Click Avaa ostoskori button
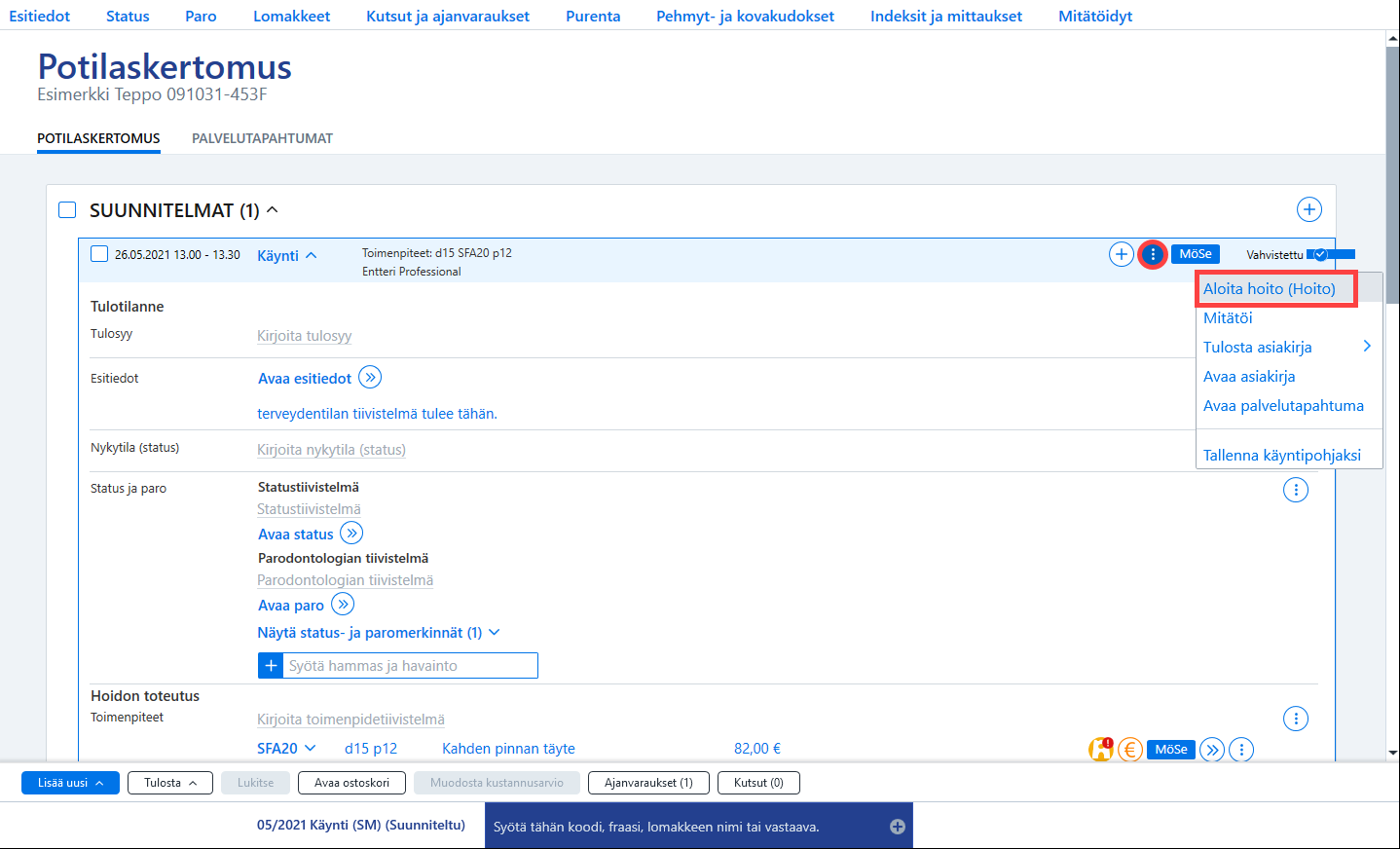The height and width of the screenshot is (849, 1400). tap(351, 783)
